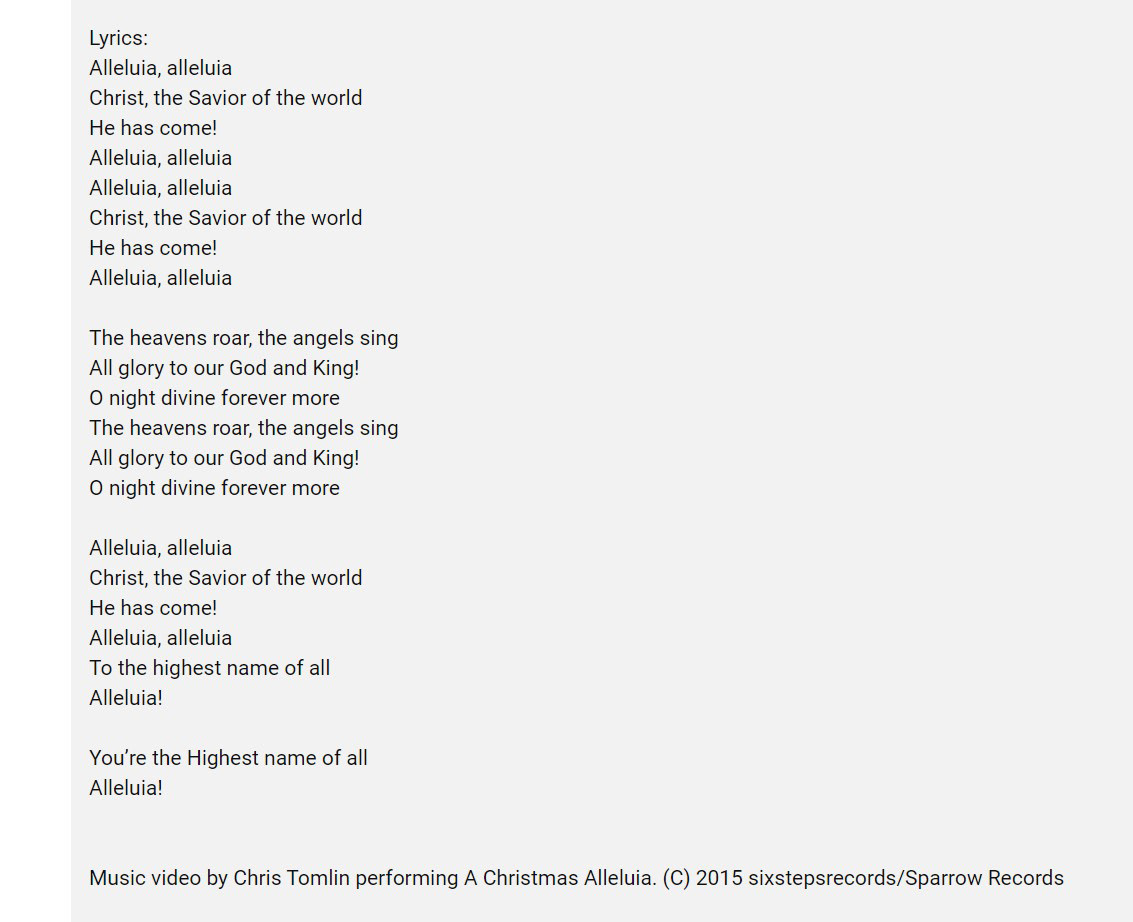1133x922 pixels.
Task: Click the first "Christ, the Savior of the world" line
Action: 225,98
